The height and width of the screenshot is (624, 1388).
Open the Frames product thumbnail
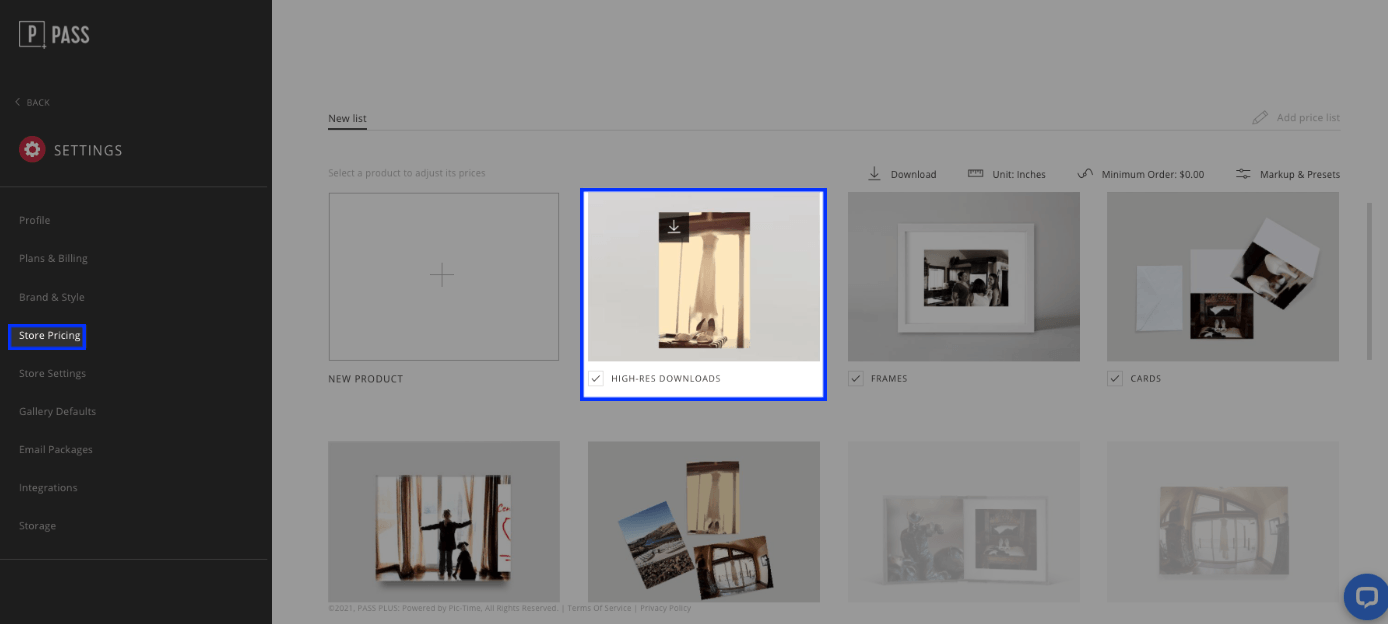(964, 276)
